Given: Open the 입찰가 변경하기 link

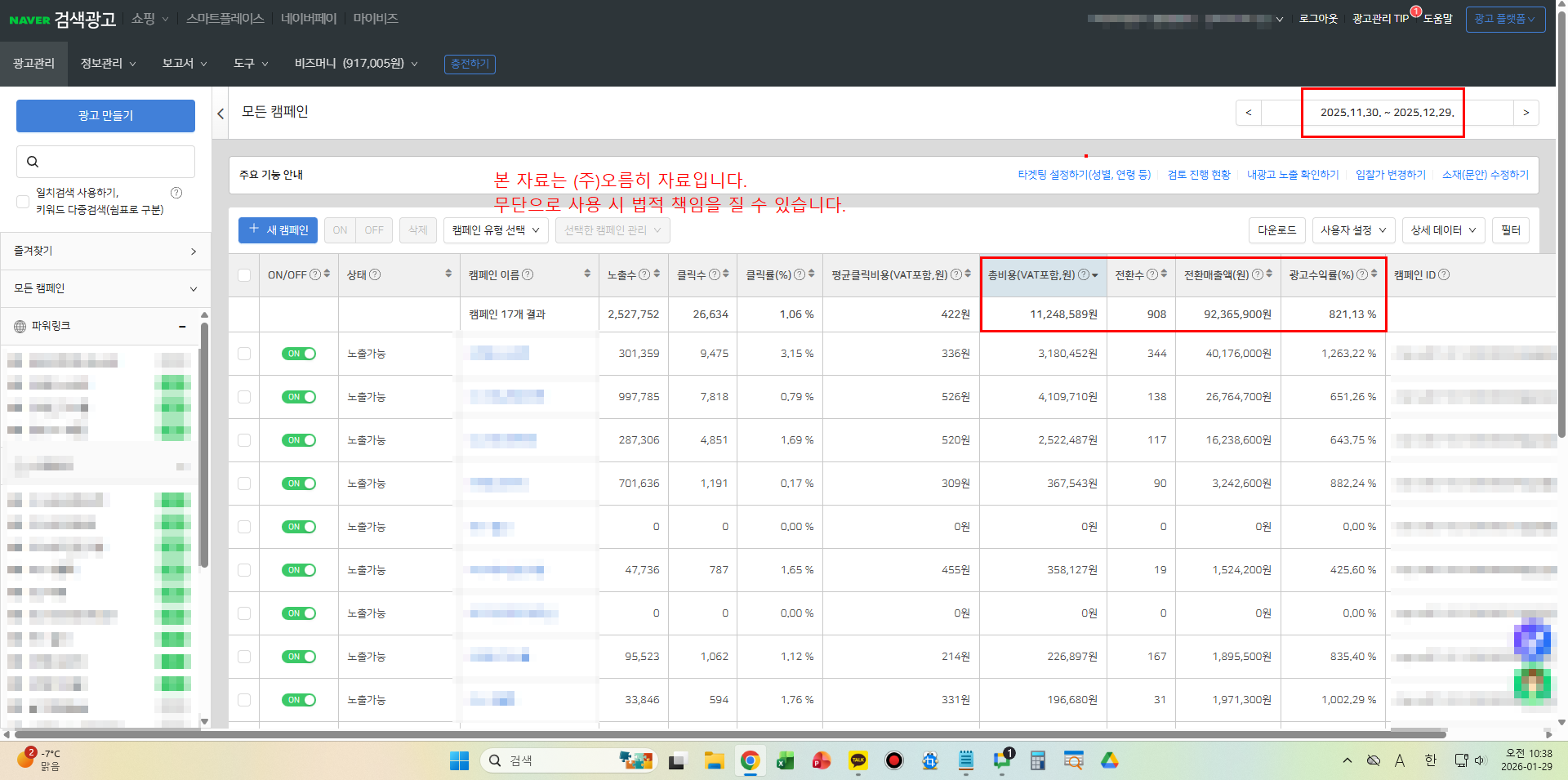Looking at the screenshot, I should [1391, 174].
